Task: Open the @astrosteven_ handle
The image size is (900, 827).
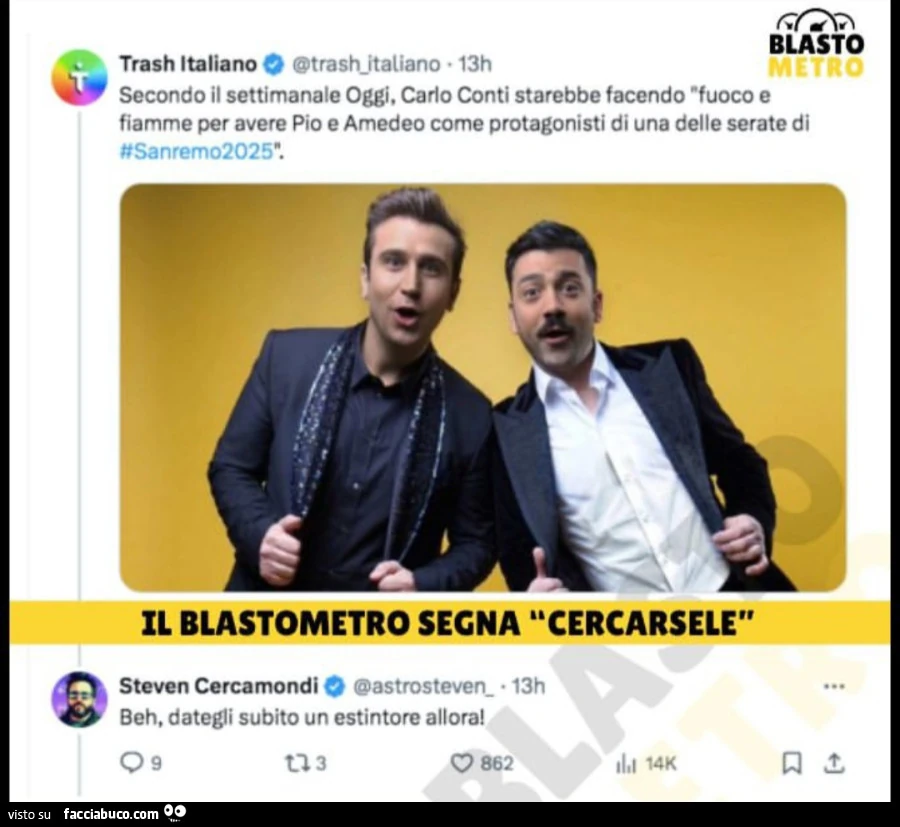Action: tap(423, 686)
